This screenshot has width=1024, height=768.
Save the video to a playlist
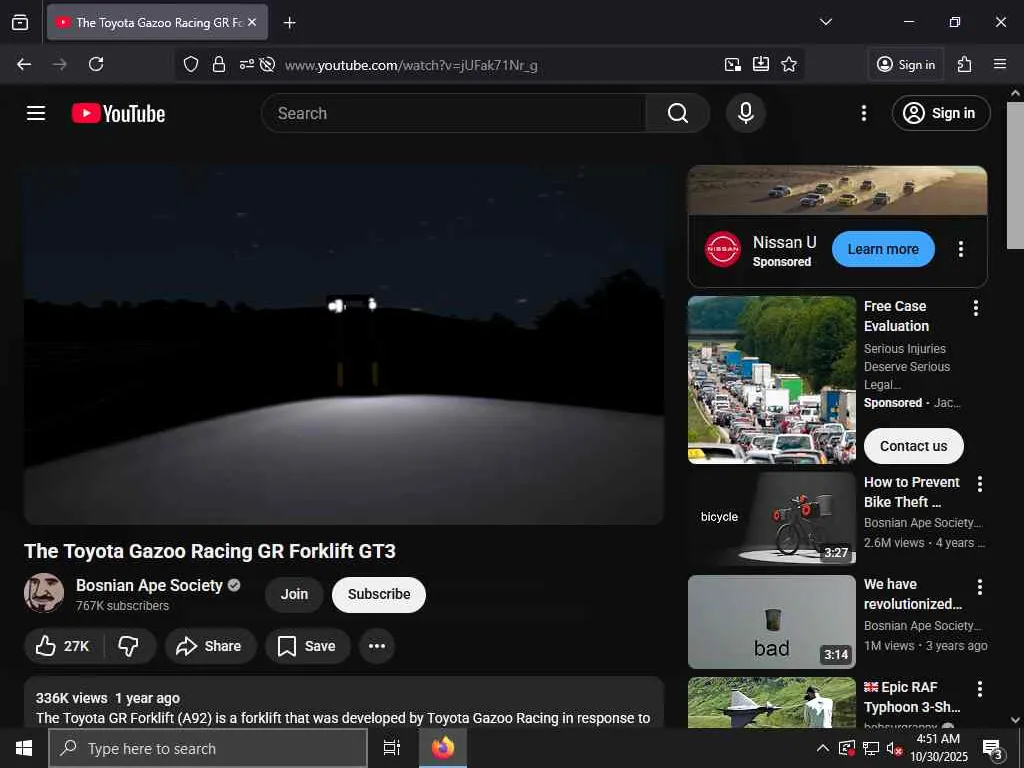(x=308, y=646)
